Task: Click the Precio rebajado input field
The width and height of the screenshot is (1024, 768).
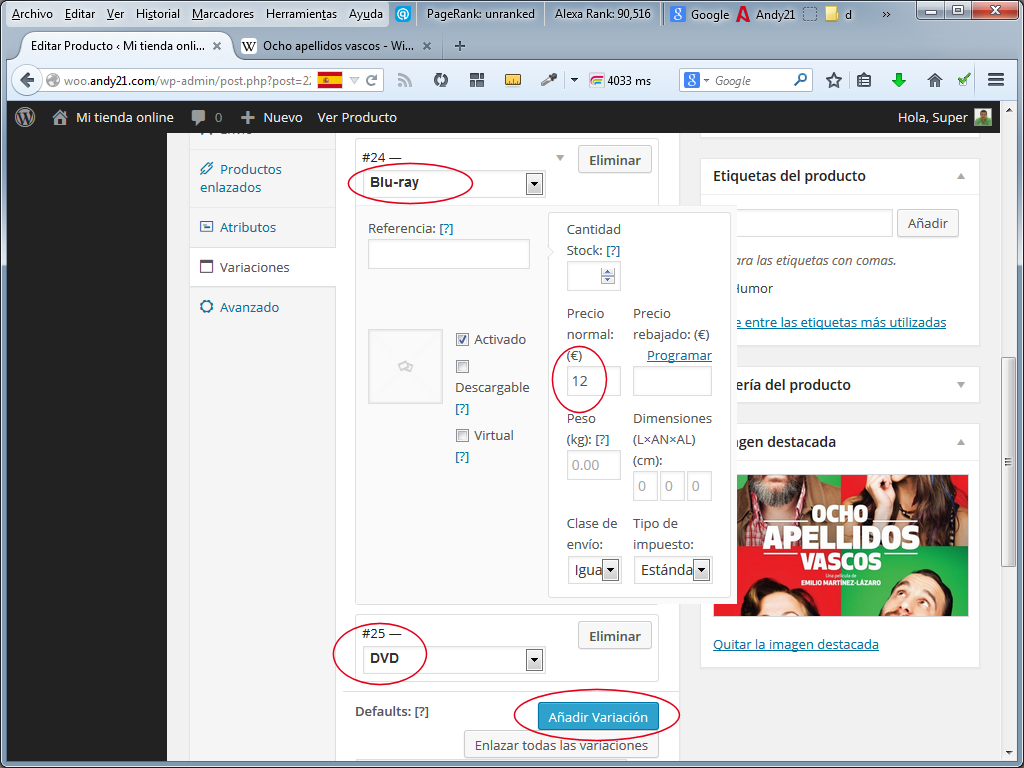Action: (672, 381)
